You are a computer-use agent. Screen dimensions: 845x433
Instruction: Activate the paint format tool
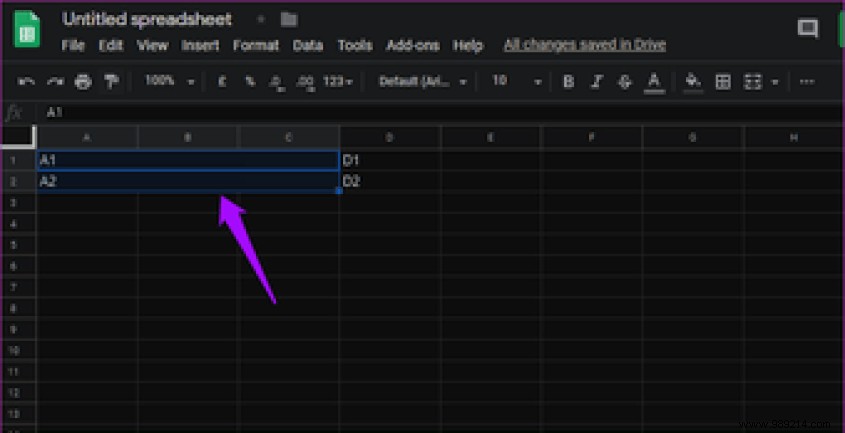pos(111,82)
